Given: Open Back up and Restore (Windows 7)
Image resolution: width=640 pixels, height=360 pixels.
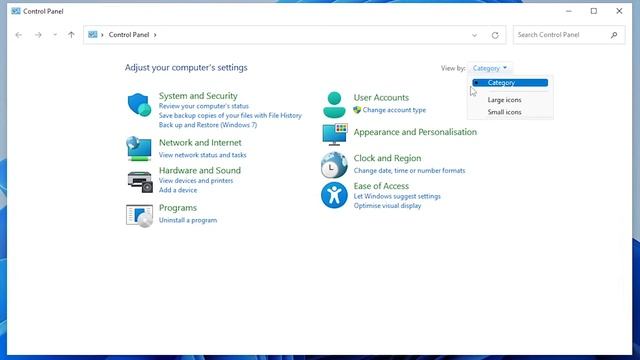Looking at the screenshot, I should (x=208, y=125).
